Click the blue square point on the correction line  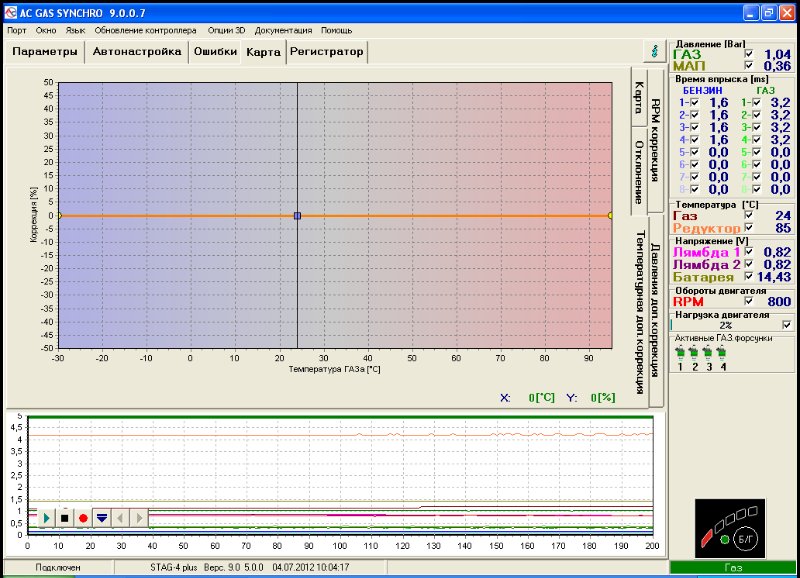[x=297, y=215]
